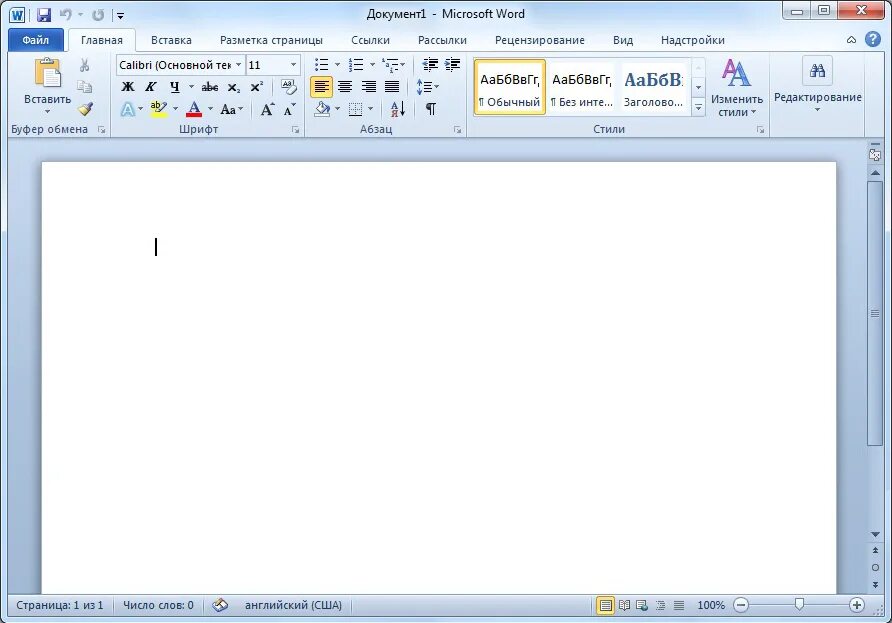Toggle underline Ч formatting
The image size is (892, 623).
[175, 86]
